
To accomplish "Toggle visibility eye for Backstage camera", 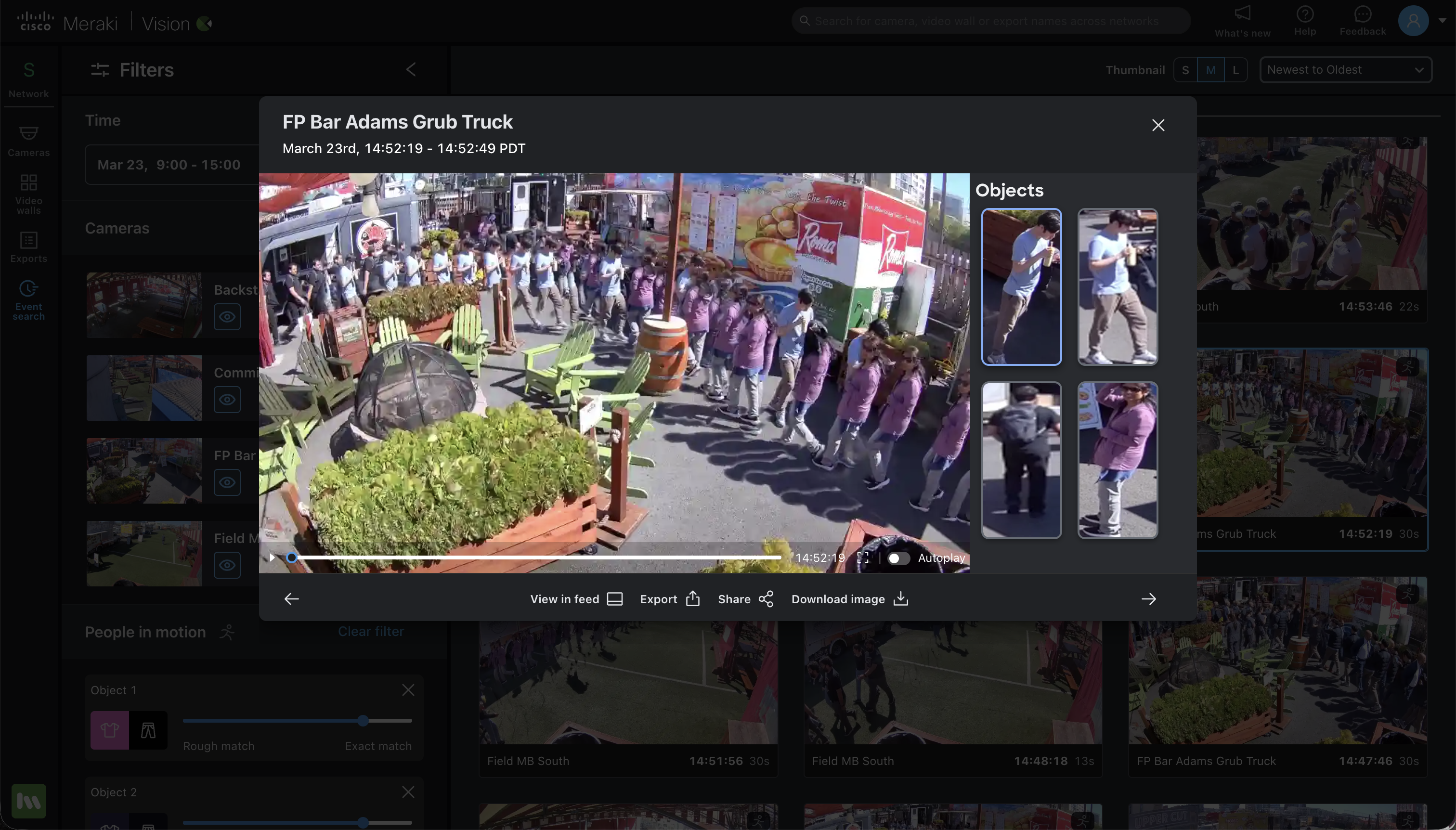I will (x=227, y=316).
